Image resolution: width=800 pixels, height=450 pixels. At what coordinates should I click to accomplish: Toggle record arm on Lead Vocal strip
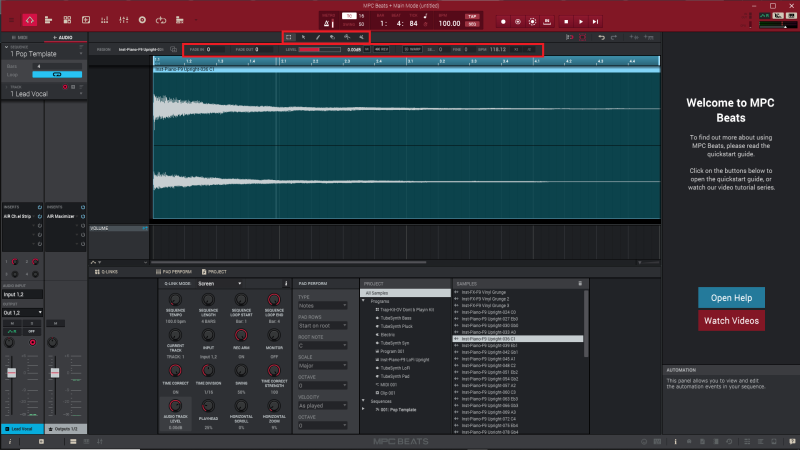33,342
